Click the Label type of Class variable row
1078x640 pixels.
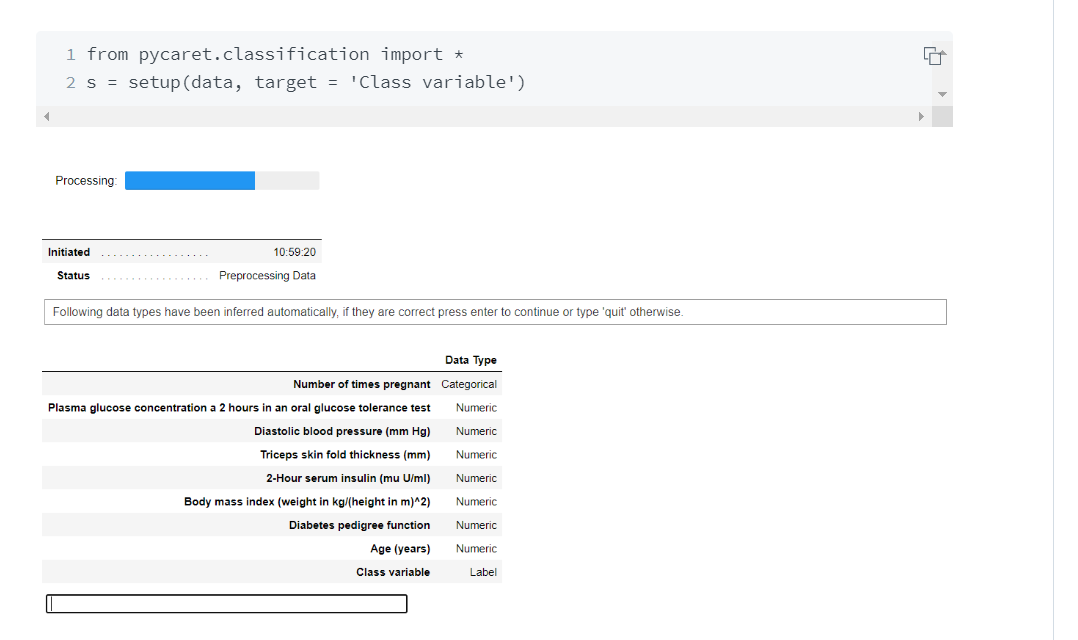click(x=483, y=571)
